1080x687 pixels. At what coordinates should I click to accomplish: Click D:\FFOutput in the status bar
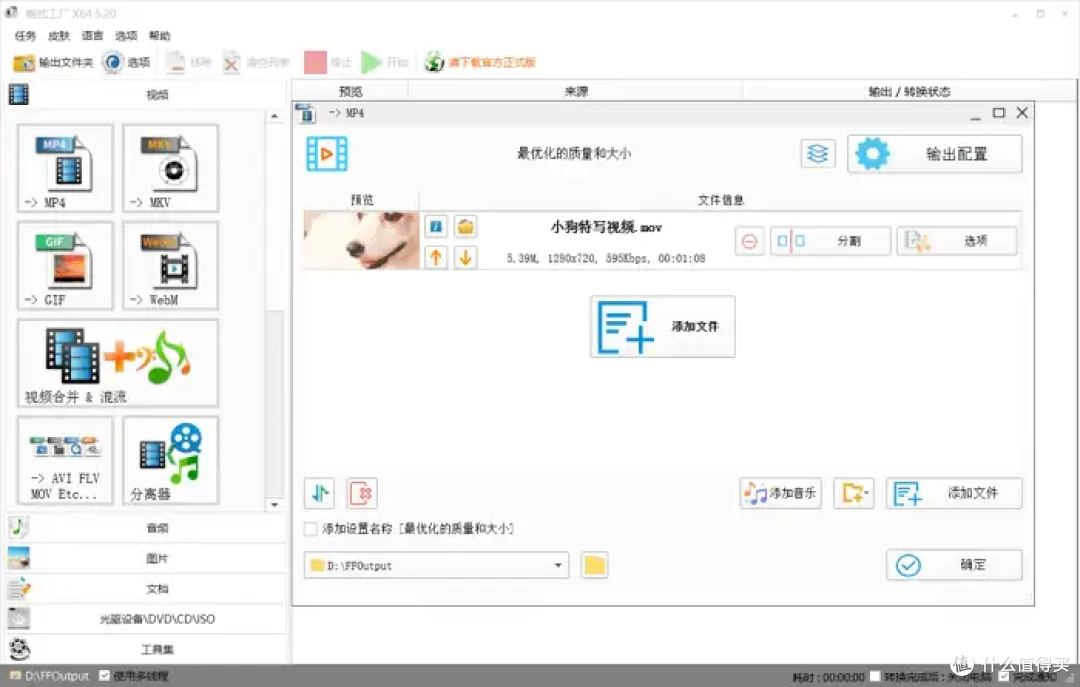click(x=50, y=676)
